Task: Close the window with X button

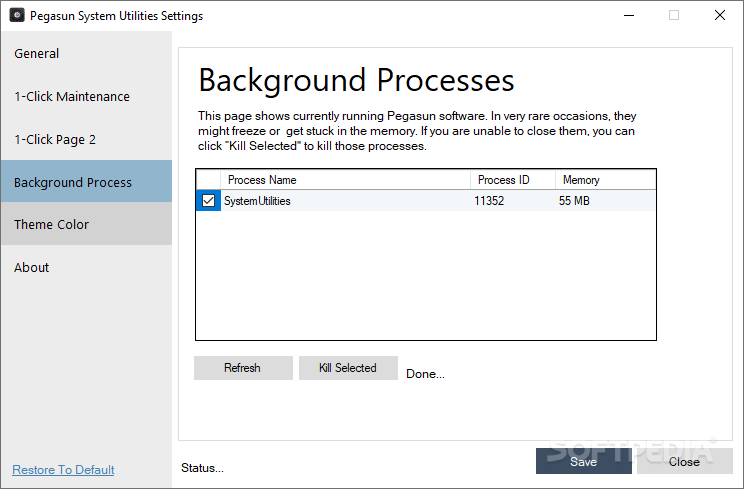Action: tap(720, 15)
